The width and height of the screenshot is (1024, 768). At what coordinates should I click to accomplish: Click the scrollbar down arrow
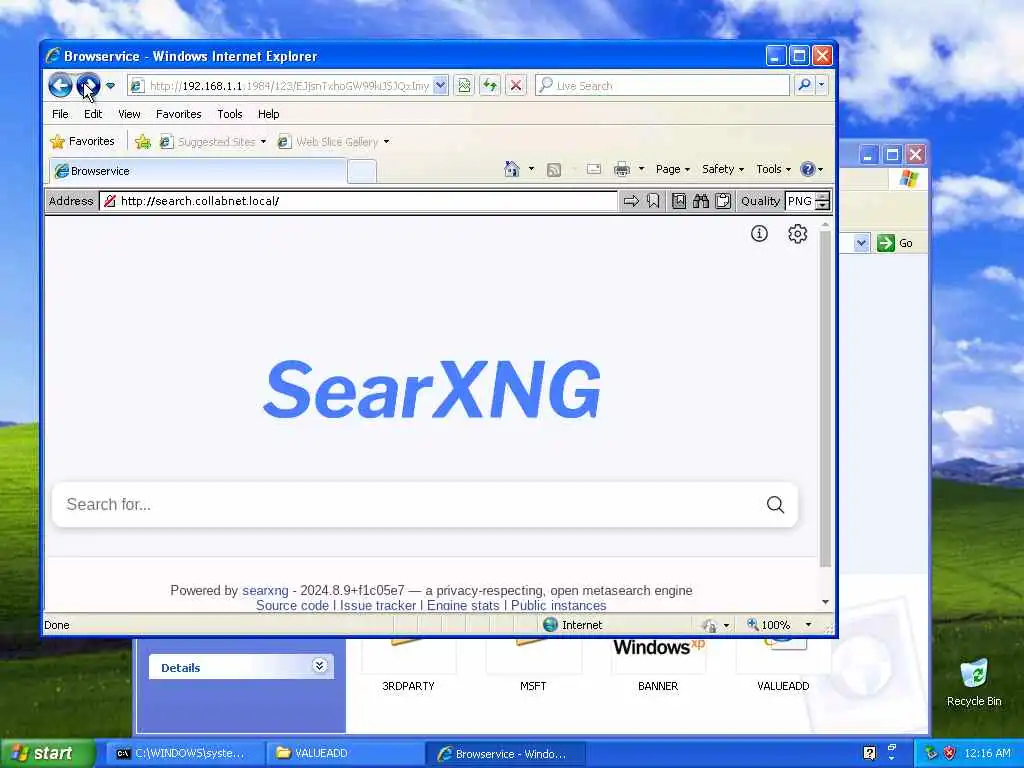pyautogui.click(x=825, y=601)
